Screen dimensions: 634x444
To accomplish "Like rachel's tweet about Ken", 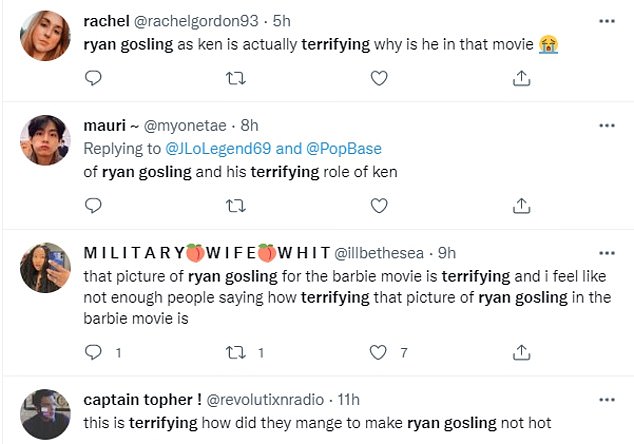I will [x=378, y=78].
